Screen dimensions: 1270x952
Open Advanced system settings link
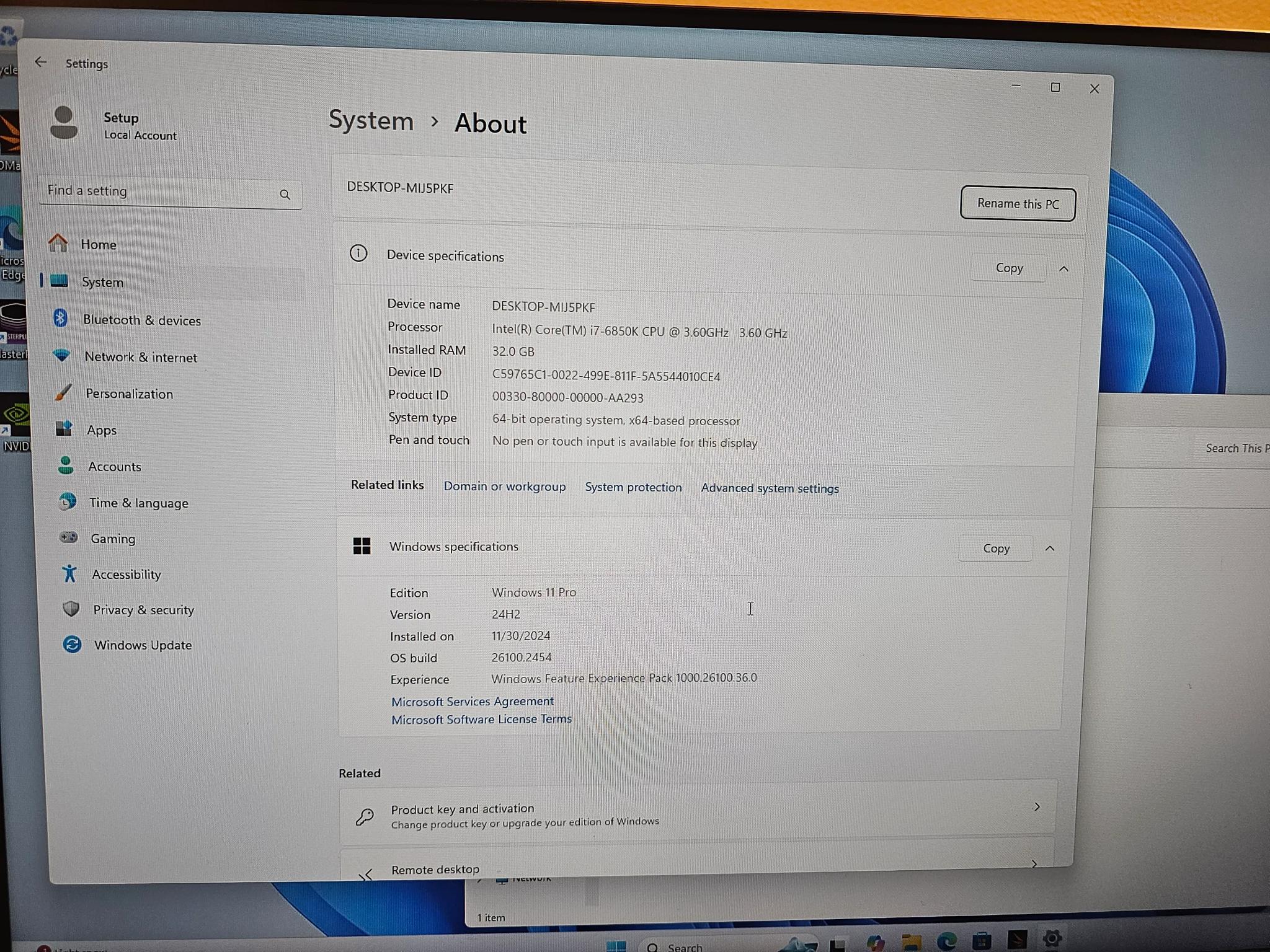coord(770,488)
